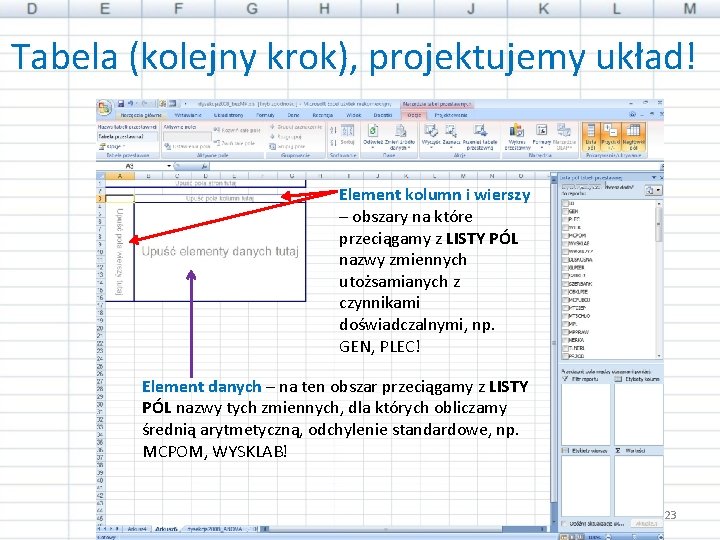Image resolution: width=720 pixels, height=540 pixels.
Task: Open the Narzędzia główne tab
Action: click(141, 115)
